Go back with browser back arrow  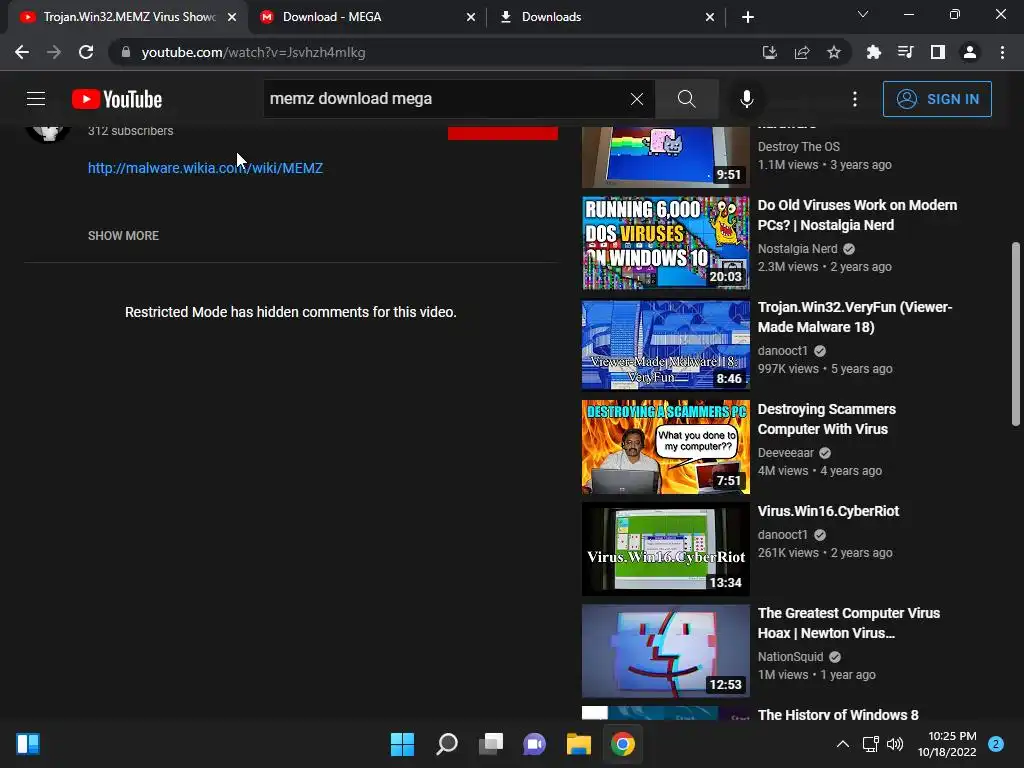[22, 52]
